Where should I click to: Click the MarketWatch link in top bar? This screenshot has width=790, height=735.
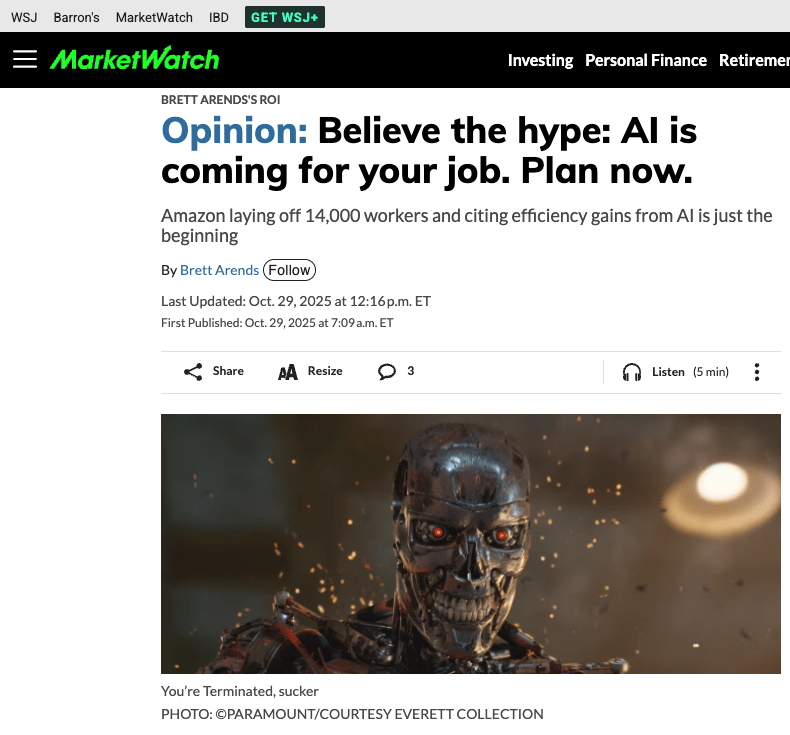[x=154, y=18]
